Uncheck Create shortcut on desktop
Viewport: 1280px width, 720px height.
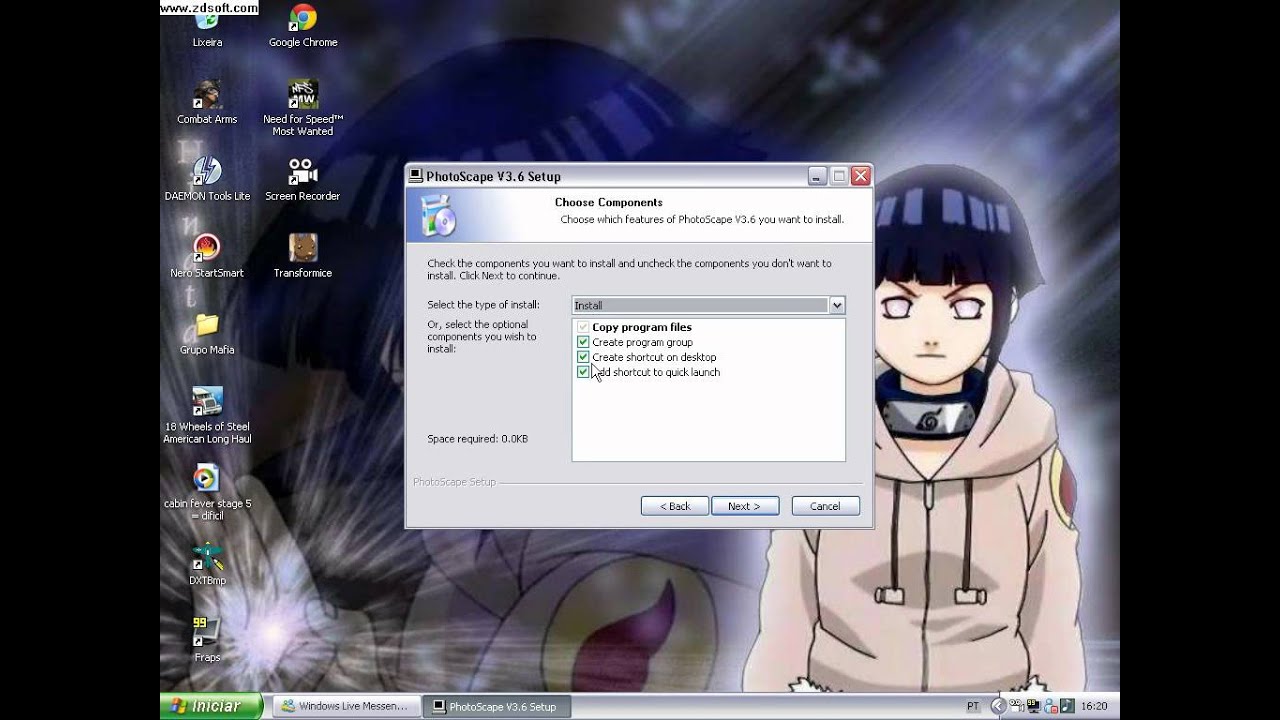[x=583, y=357]
